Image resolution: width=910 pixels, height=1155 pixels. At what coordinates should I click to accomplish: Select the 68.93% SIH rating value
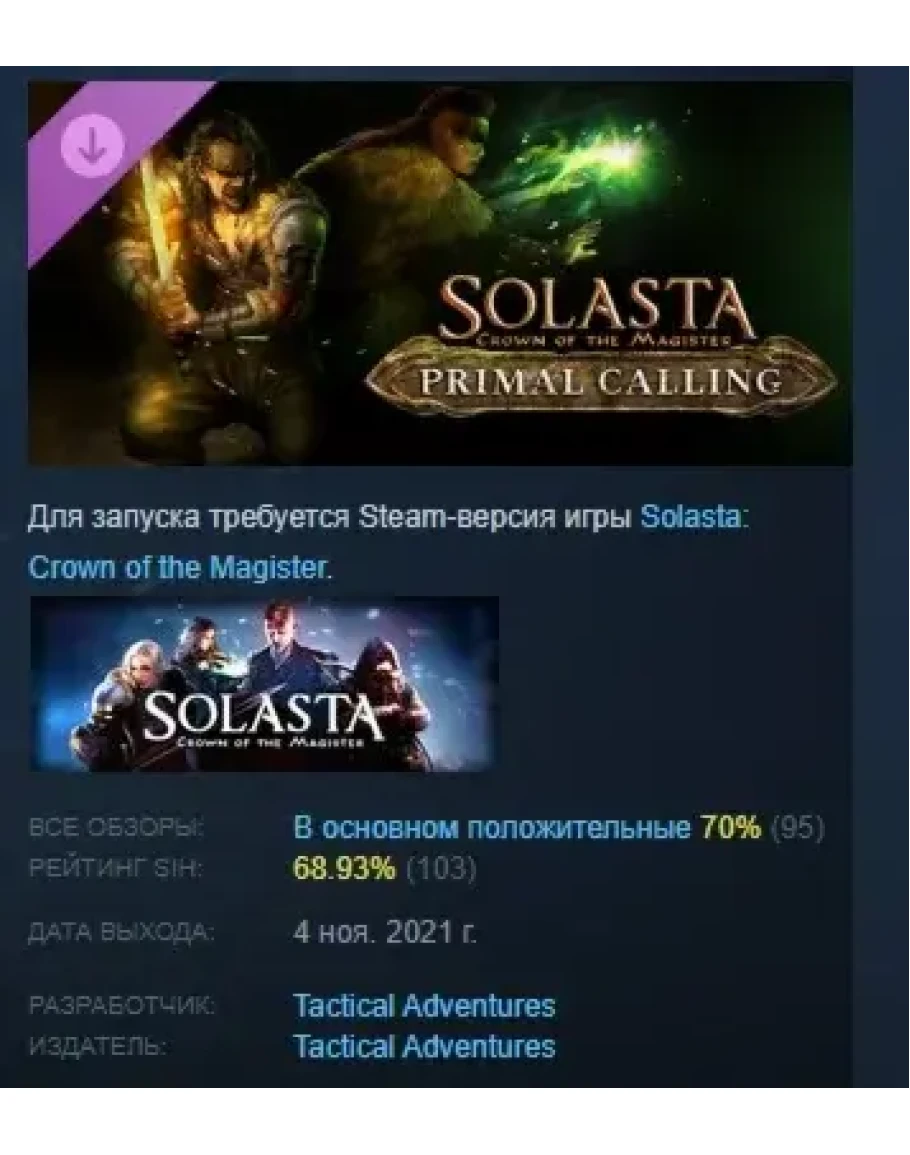click(x=344, y=868)
